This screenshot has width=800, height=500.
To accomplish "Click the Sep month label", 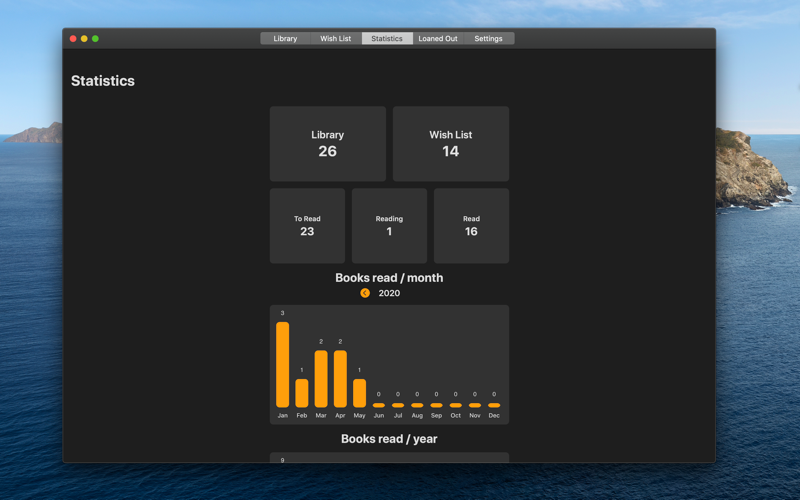I will [x=436, y=416].
